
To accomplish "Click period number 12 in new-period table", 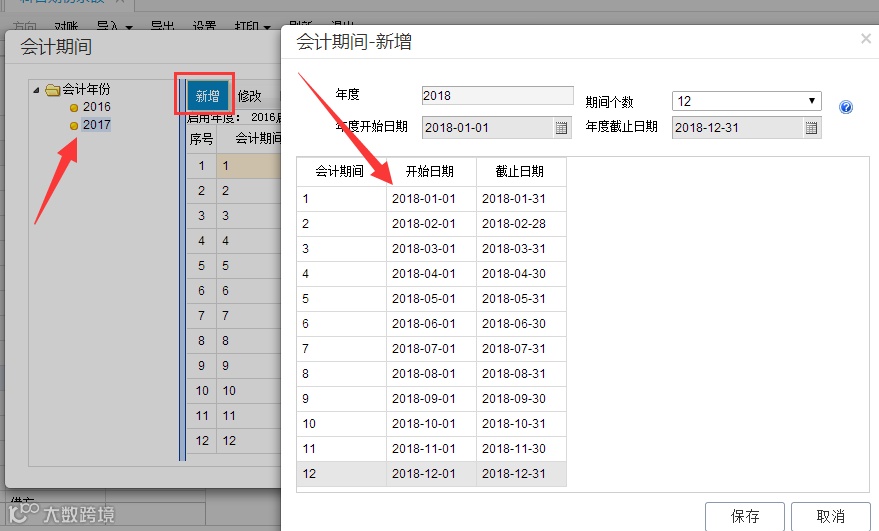I will [x=341, y=474].
